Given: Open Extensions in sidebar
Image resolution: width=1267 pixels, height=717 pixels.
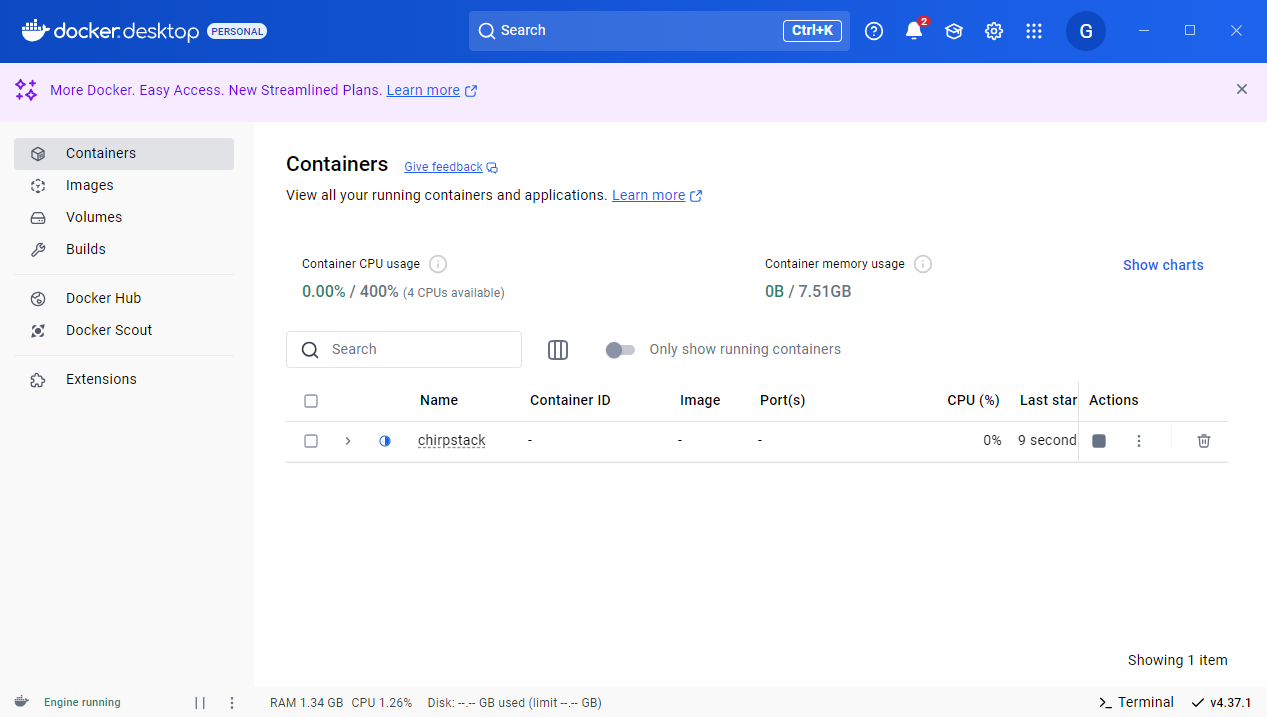Looking at the screenshot, I should click(124, 380).
